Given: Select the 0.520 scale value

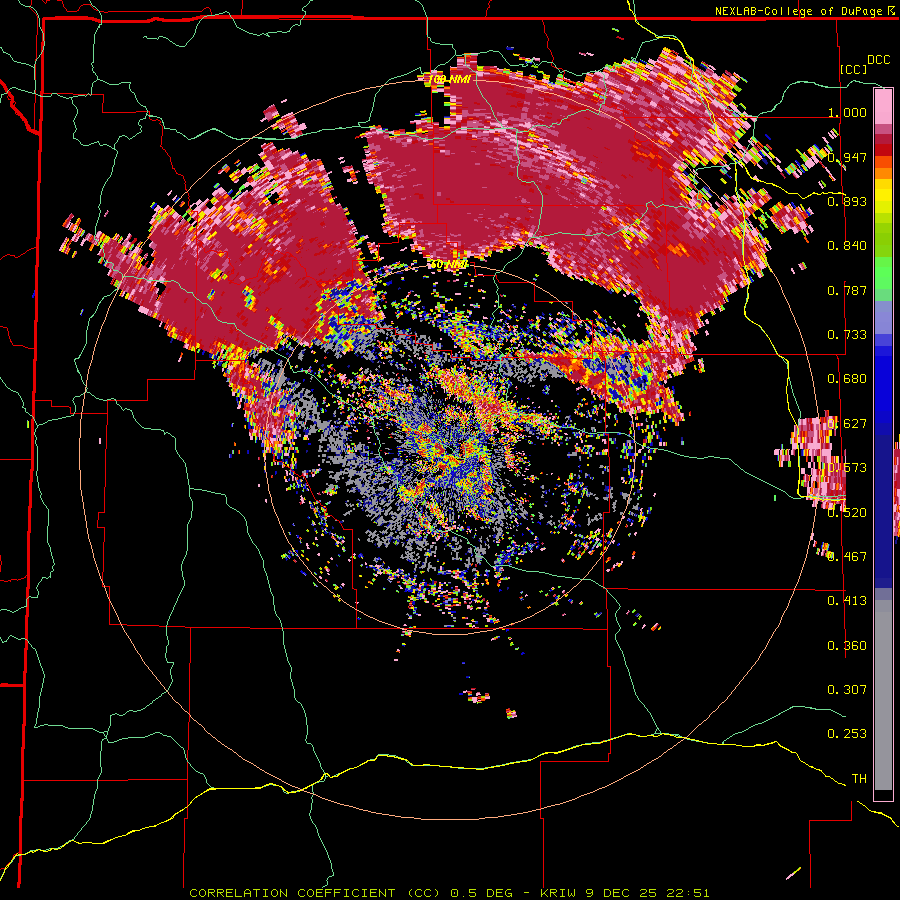Looking at the screenshot, I should pyautogui.click(x=847, y=512).
